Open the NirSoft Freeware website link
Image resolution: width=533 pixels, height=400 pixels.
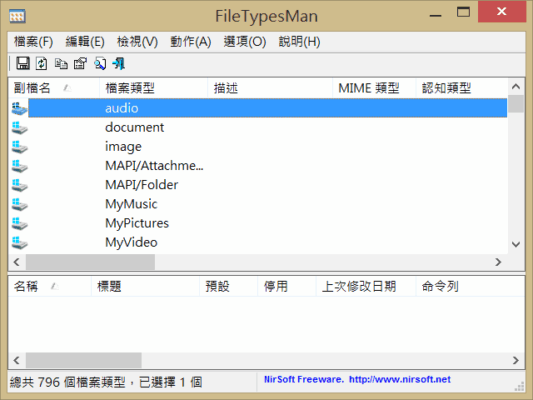pyautogui.click(x=357, y=379)
